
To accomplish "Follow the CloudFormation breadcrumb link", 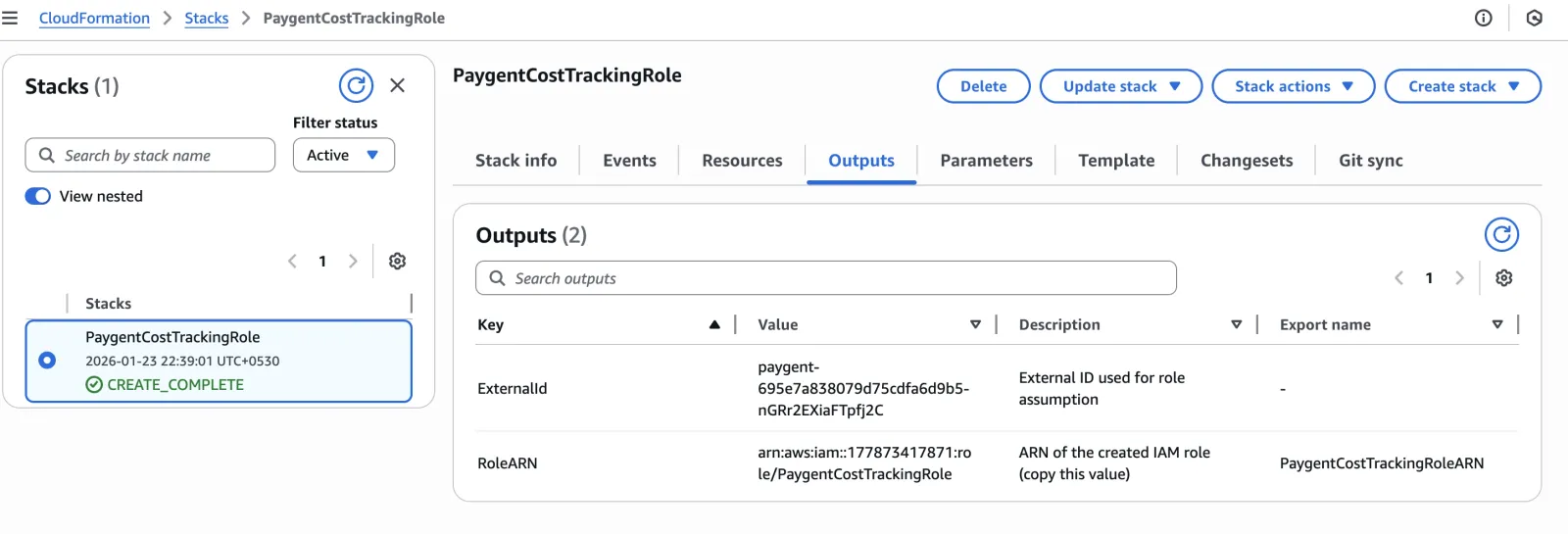I will [x=94, y=18].
